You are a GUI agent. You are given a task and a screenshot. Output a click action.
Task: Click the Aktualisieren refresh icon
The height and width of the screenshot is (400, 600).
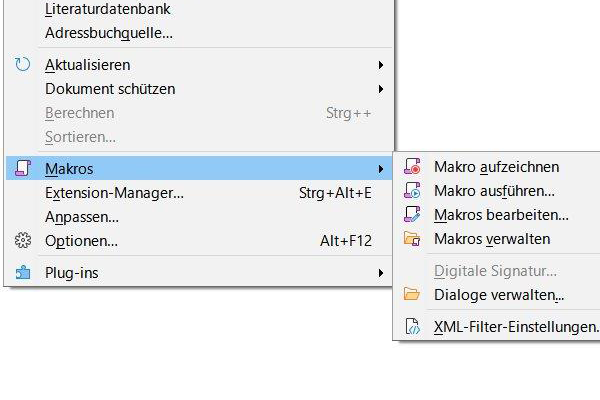coord(23,65)
